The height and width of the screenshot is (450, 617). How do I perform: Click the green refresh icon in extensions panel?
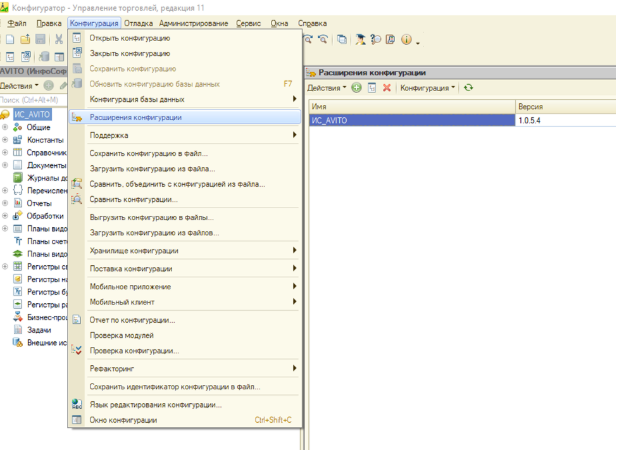point(469,88)
